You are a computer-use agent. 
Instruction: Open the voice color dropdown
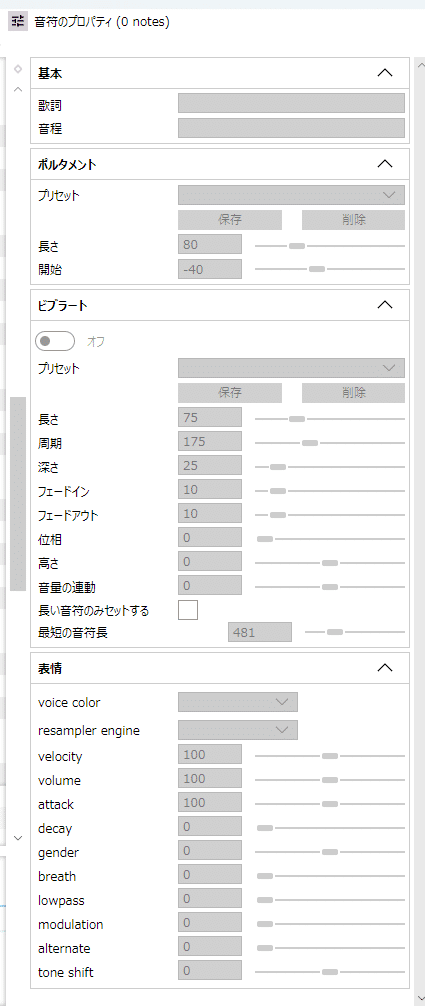(238, 702)
